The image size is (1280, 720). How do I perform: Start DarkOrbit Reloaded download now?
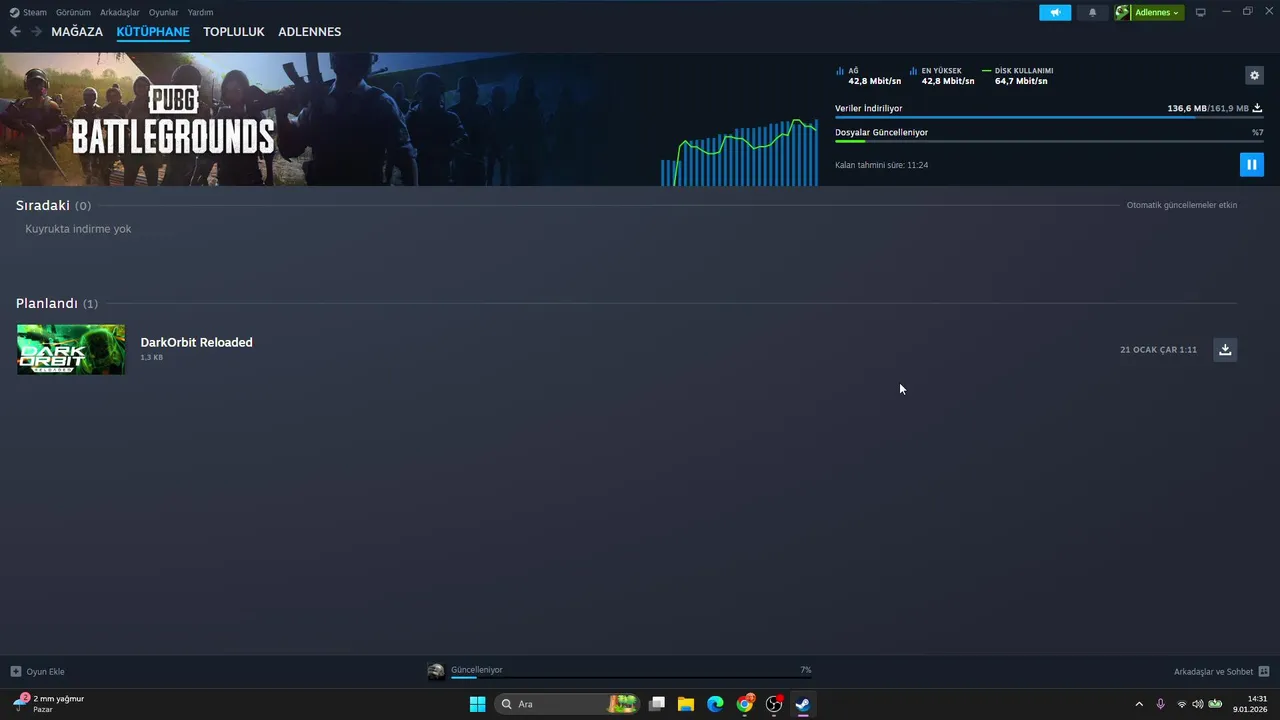point(1225,349)
